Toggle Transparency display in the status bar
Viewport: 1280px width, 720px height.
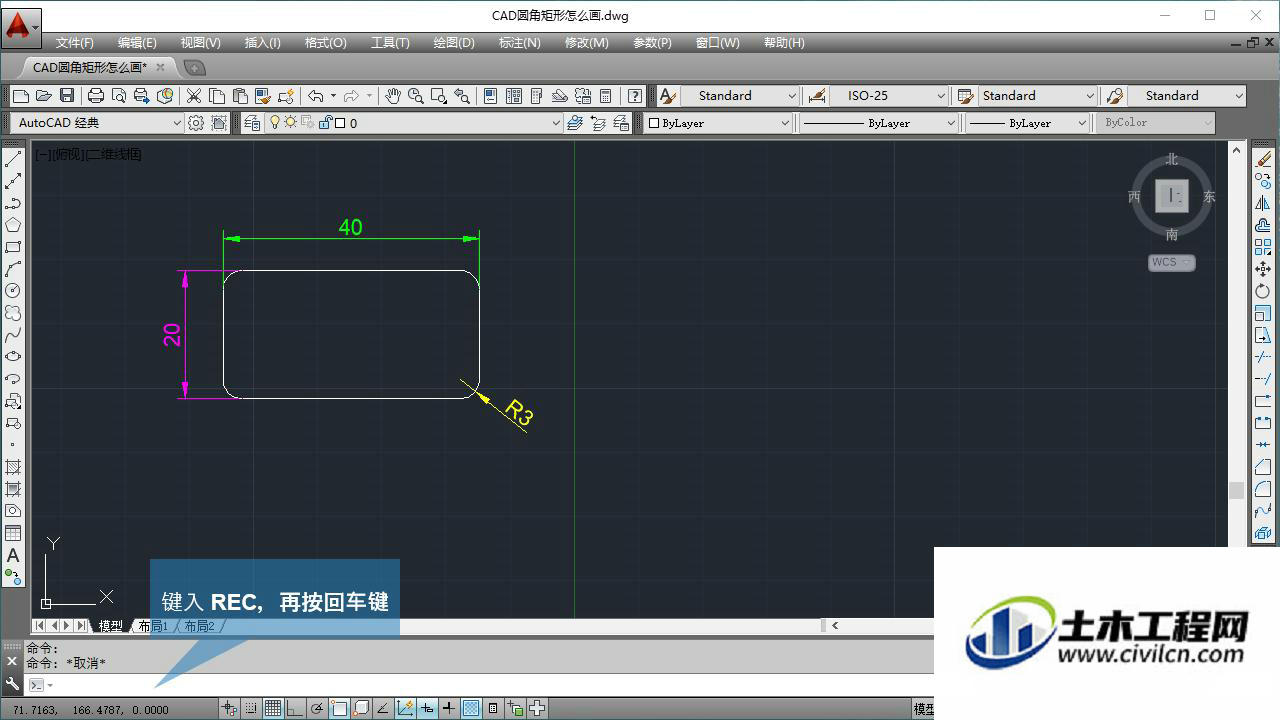(x=471, y=708)
